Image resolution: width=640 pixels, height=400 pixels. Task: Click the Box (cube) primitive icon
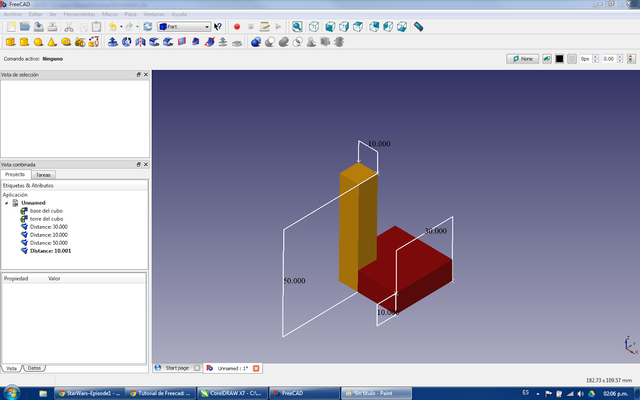point(11,42)
